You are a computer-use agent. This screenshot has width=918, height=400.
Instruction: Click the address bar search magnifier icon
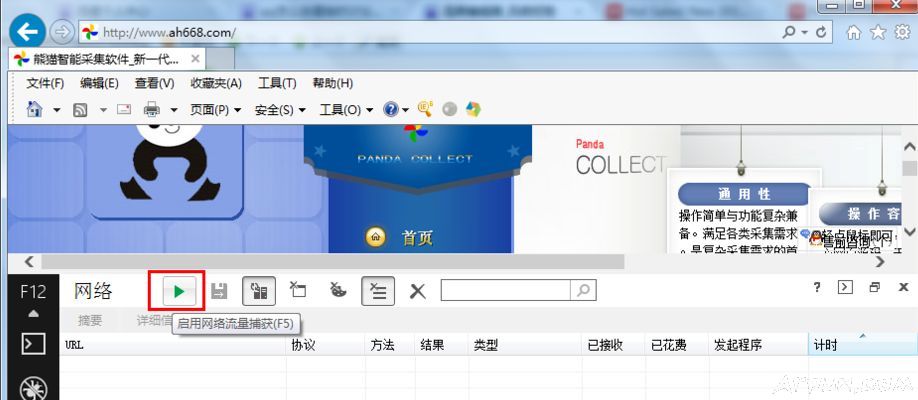coord(789,32)
